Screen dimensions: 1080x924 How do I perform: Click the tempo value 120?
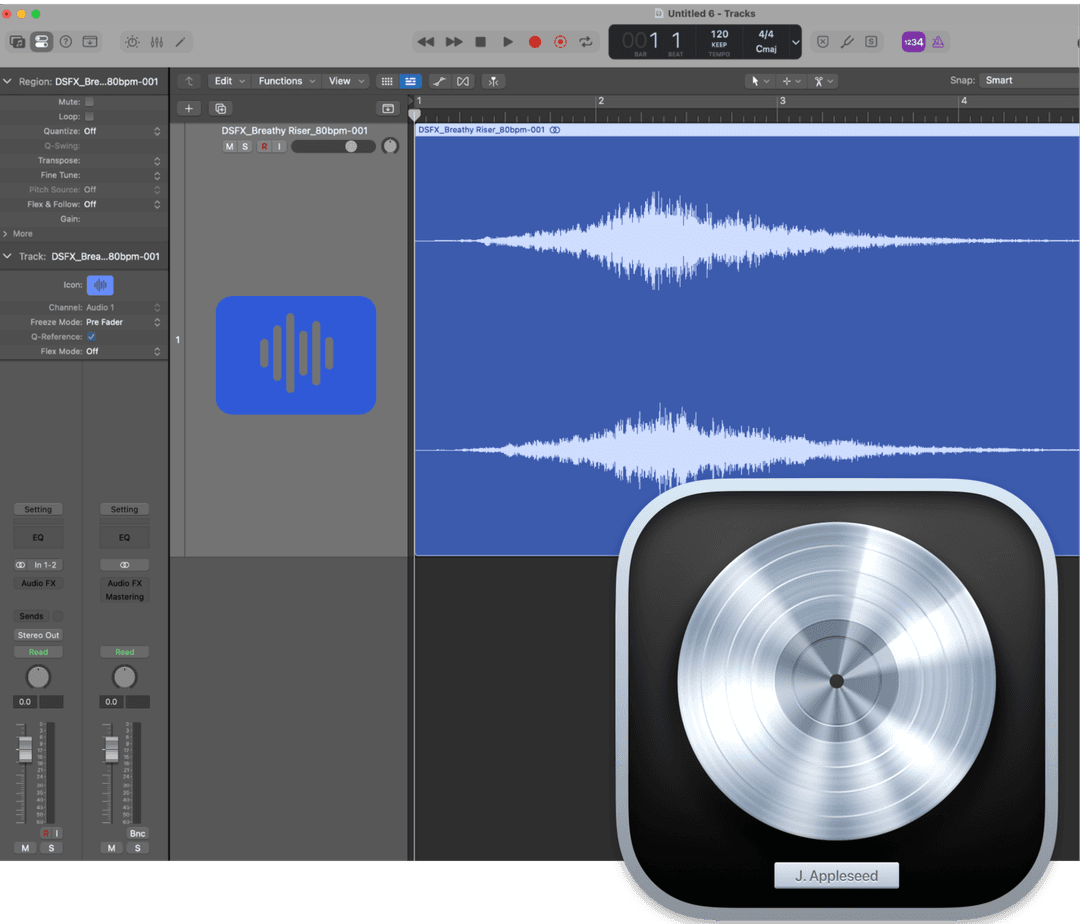(720, 34)
